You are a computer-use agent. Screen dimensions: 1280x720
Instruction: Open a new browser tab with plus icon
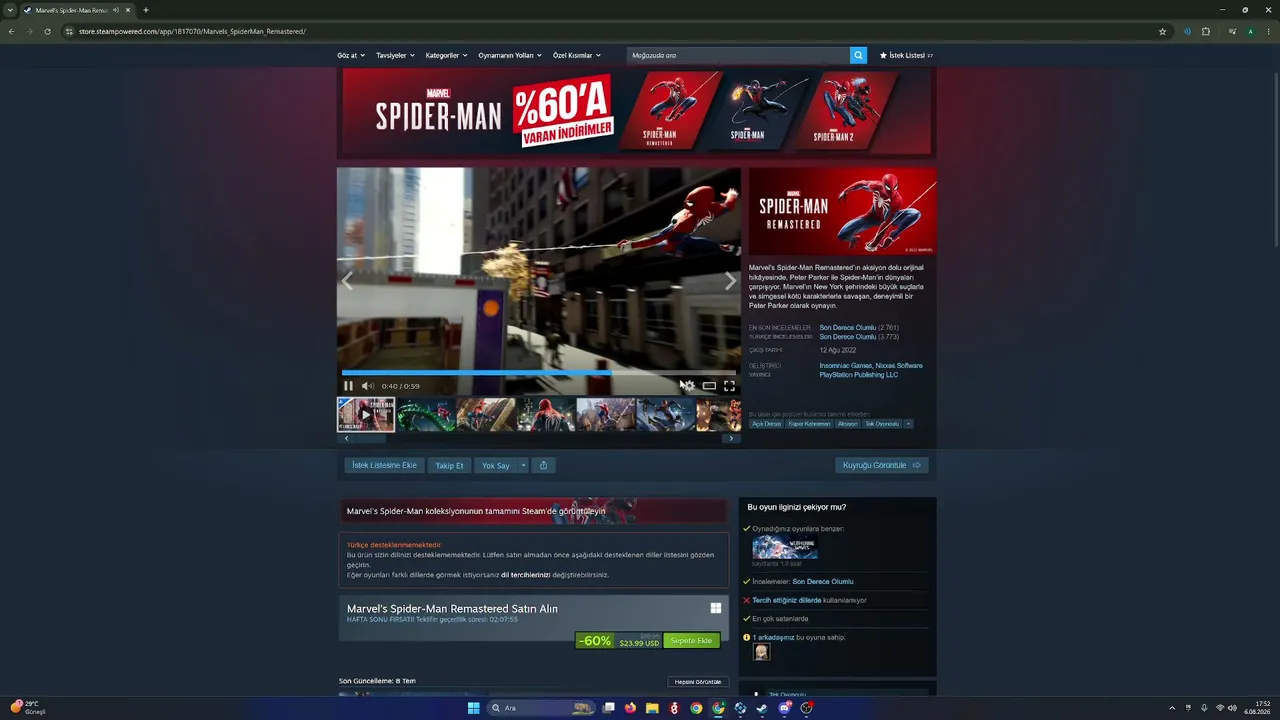click(x=145, y=10)
